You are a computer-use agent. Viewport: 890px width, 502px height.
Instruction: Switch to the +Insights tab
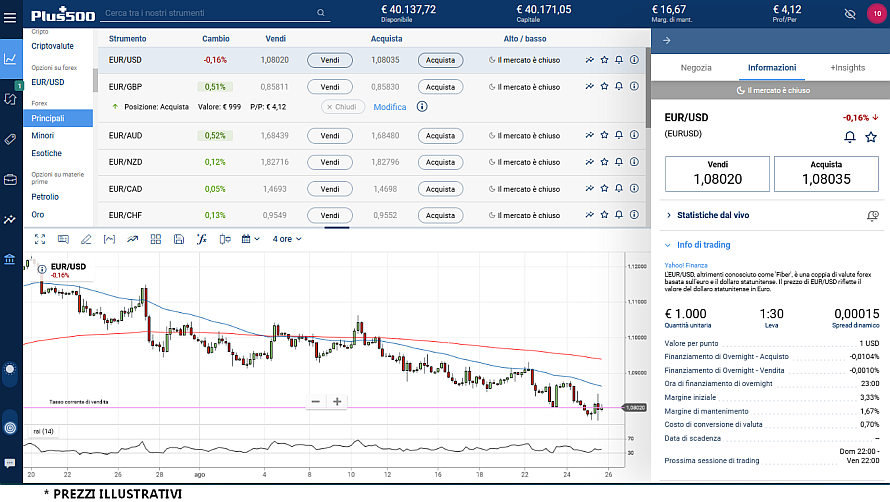(x=847, y=68)
